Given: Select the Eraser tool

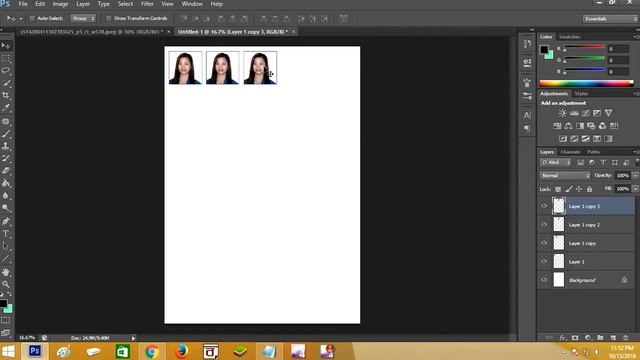Looking at the screenshot, I should [6, 171].
